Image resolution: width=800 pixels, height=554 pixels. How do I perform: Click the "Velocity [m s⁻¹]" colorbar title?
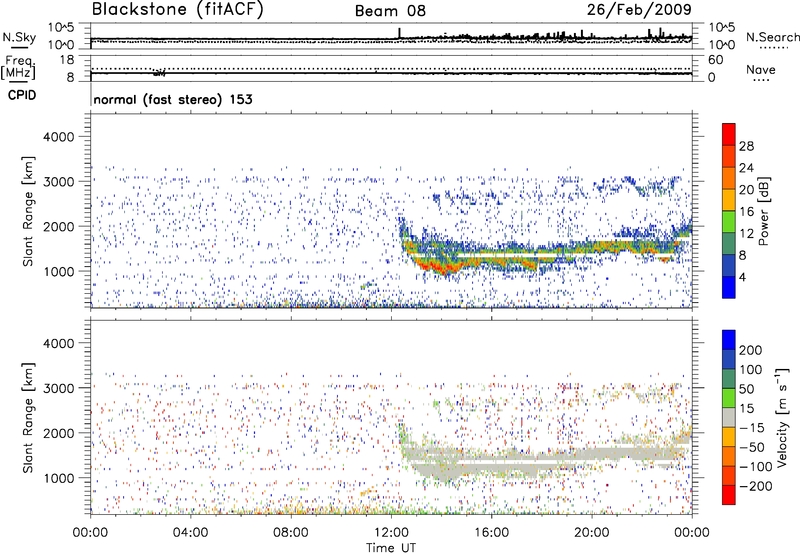(782, 417)
